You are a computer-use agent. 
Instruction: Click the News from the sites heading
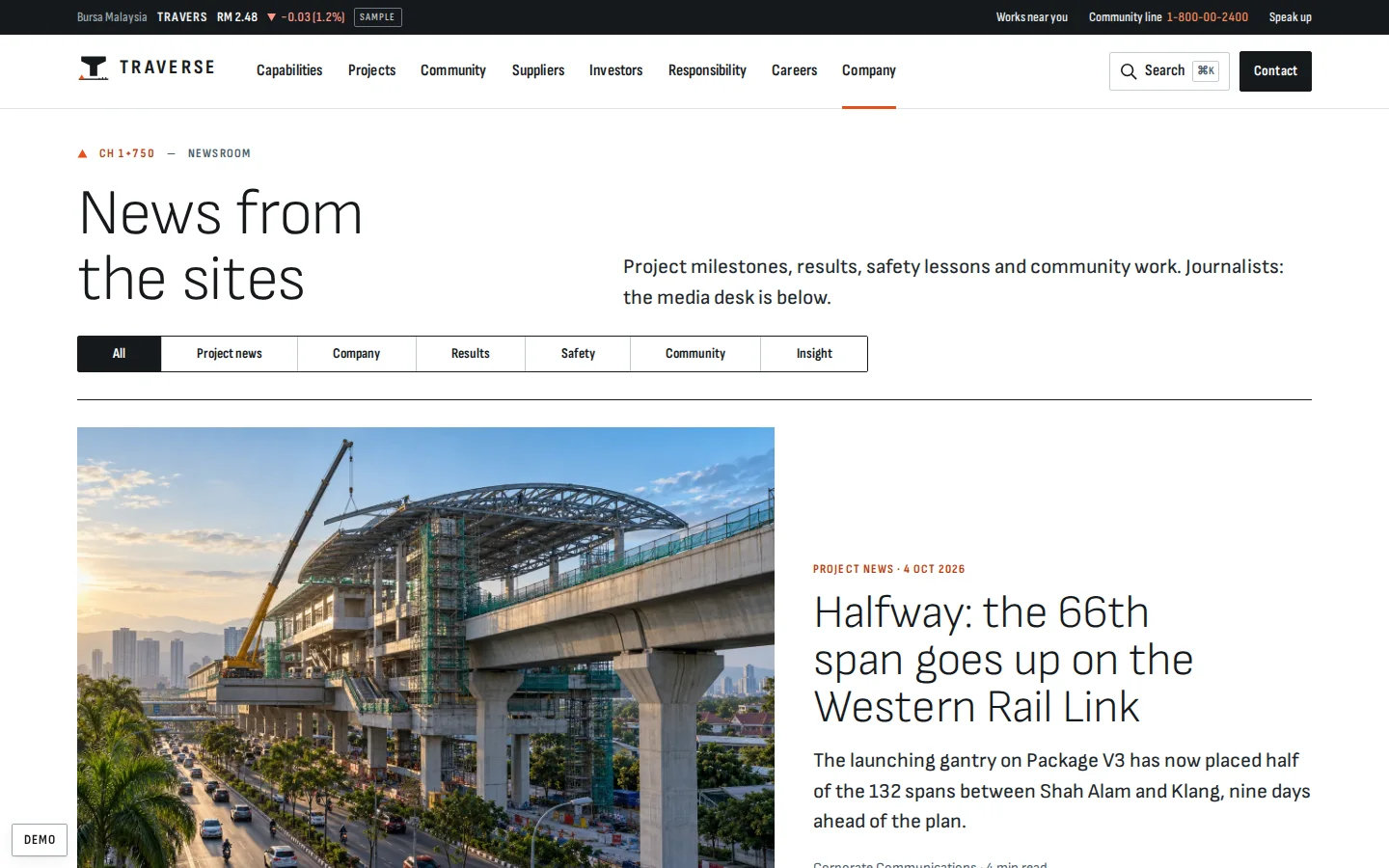tap(221, 245)
